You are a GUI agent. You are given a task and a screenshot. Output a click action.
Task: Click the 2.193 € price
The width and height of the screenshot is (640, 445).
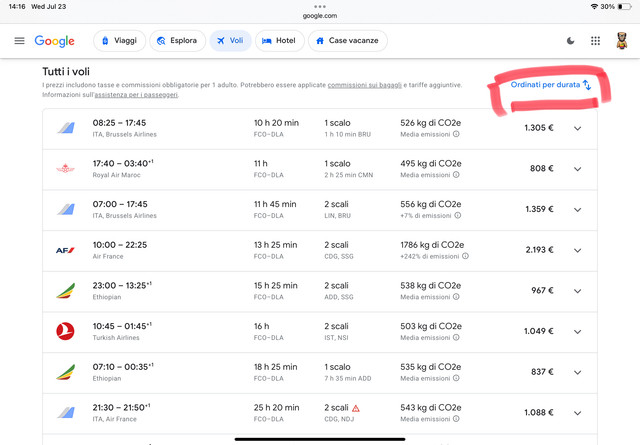tap(539, 250)
